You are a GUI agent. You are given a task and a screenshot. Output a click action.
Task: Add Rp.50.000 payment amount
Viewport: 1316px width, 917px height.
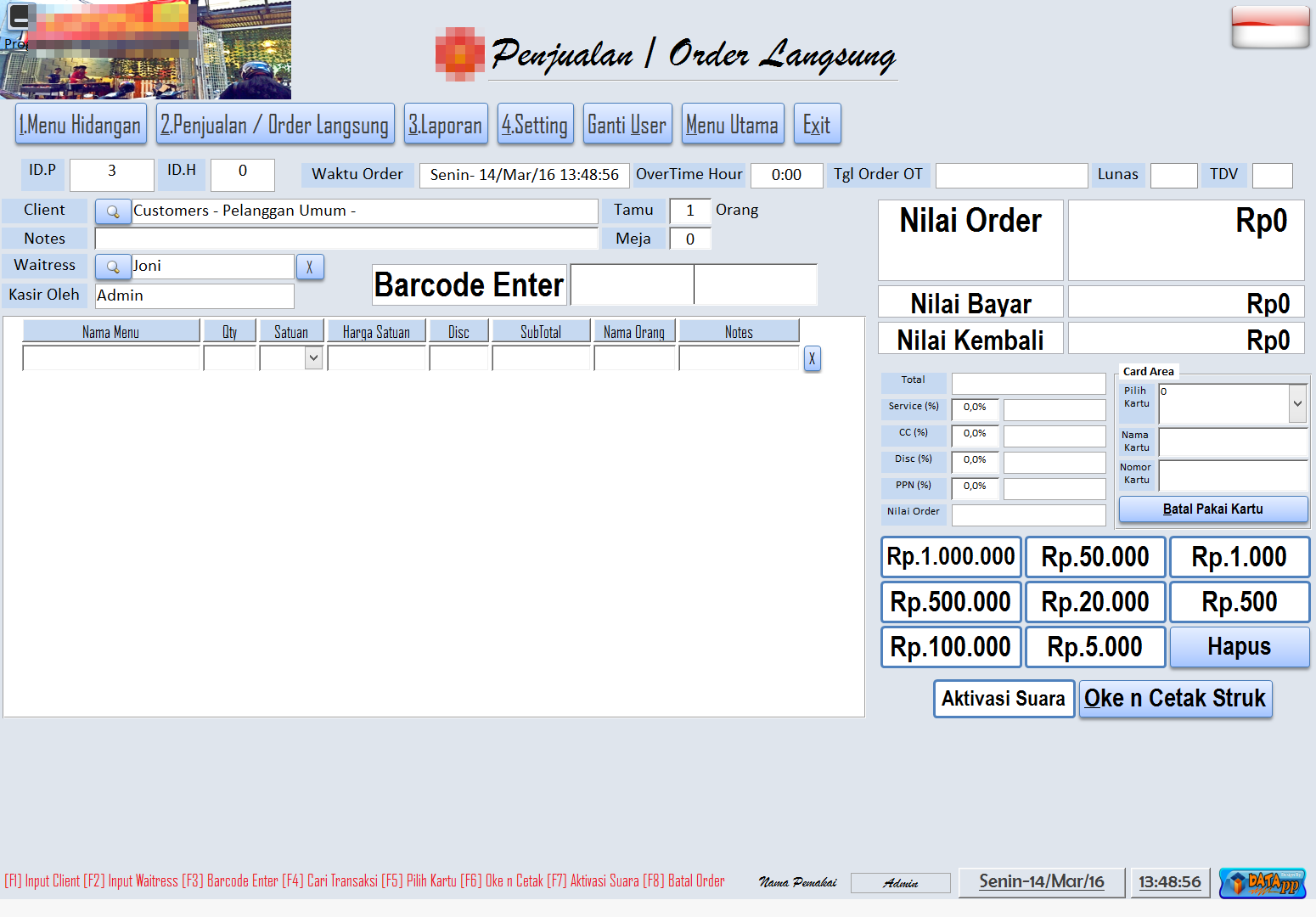click(1094, 557)
